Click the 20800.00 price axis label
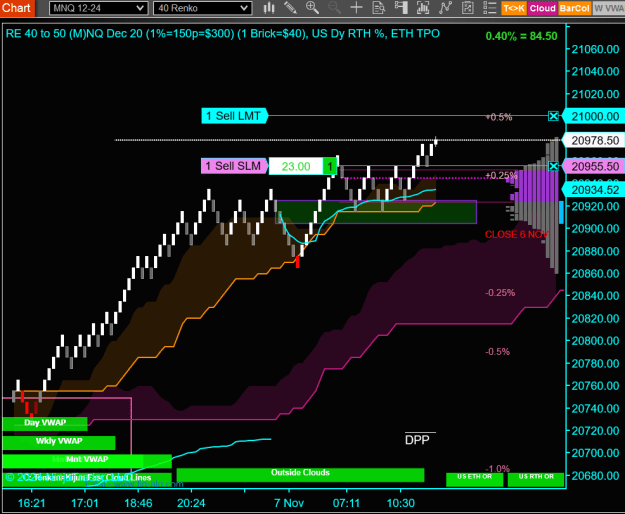The image size is (625, 514). click(595, 341)
